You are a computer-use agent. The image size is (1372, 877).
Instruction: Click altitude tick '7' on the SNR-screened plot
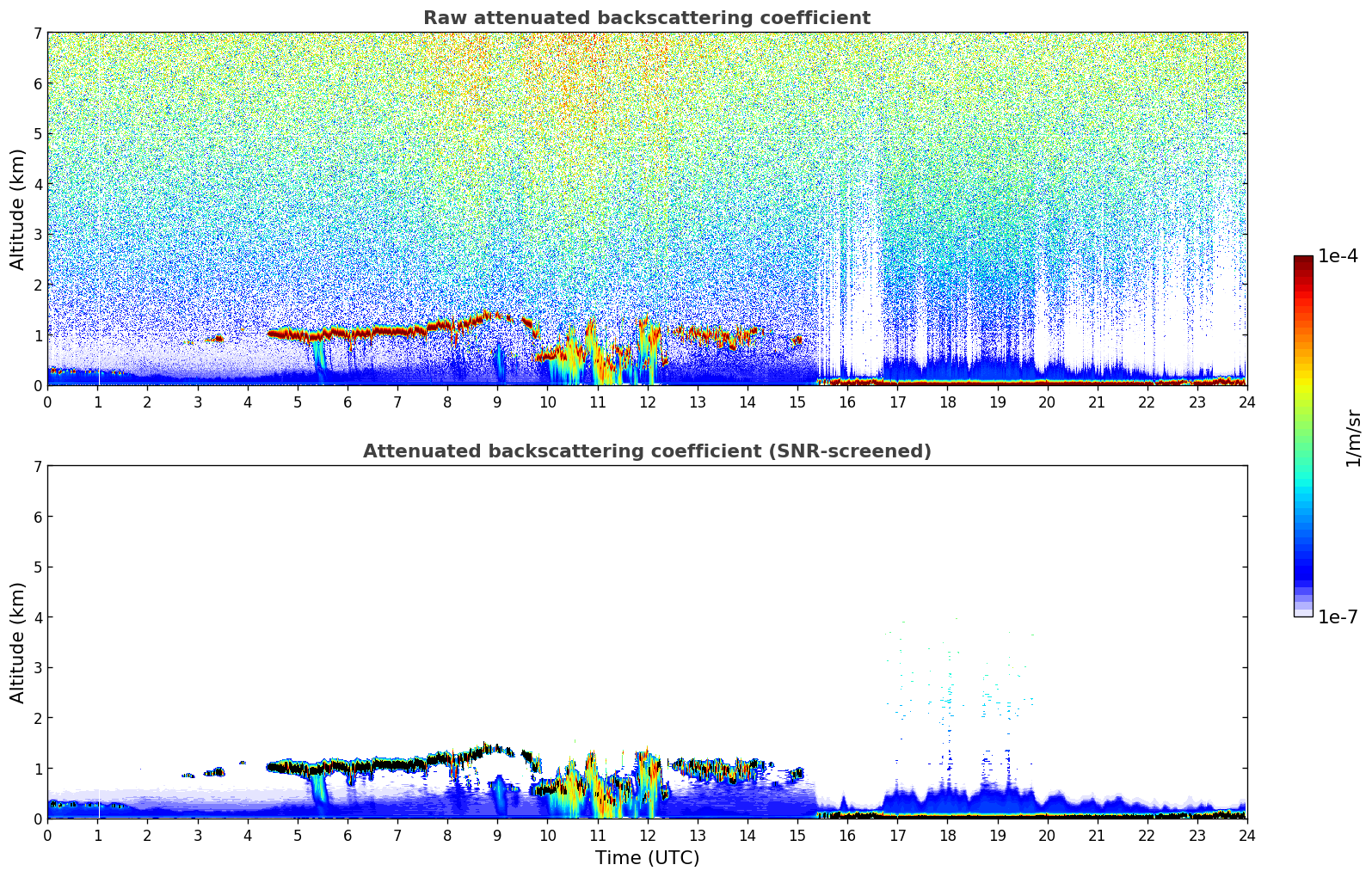pos(37,467)
